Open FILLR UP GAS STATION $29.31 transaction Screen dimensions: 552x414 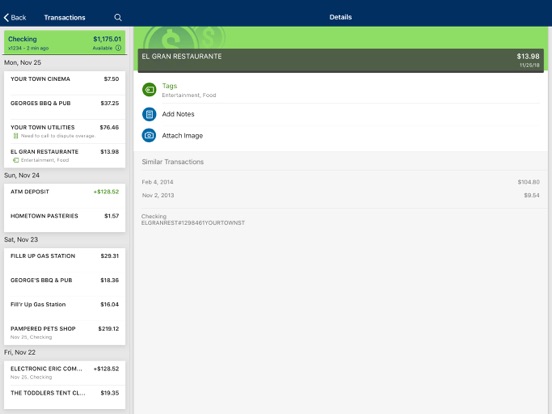pos(65,260)
